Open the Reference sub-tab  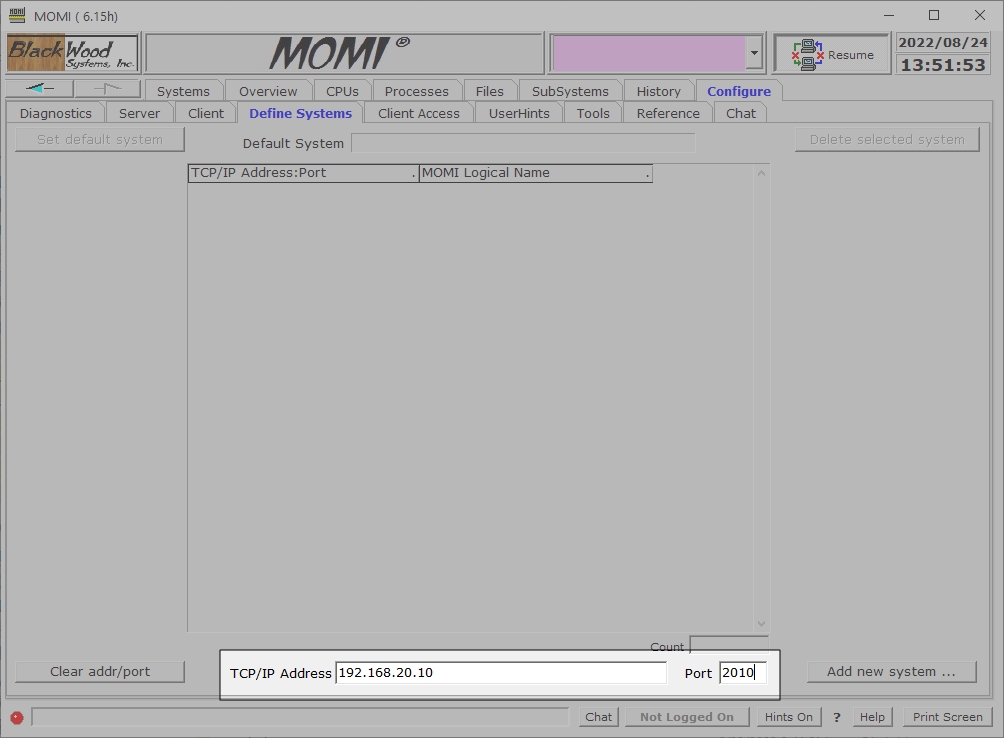[x=668, y=113]
